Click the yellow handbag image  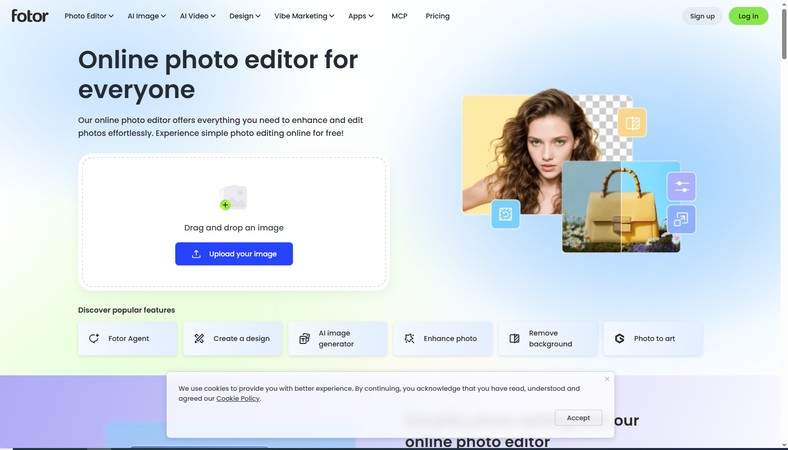[x=621, y=207]
